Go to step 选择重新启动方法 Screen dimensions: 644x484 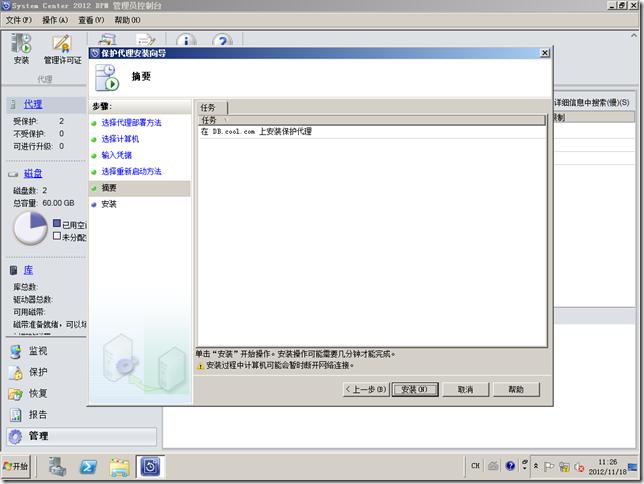(x=131, y=171)
